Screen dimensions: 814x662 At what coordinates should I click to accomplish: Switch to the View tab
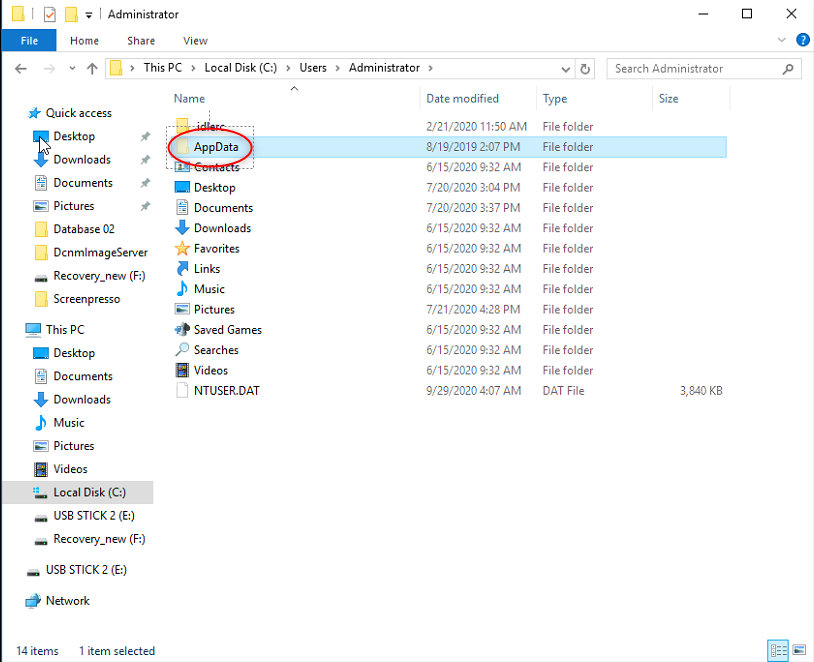click(195, 41)
